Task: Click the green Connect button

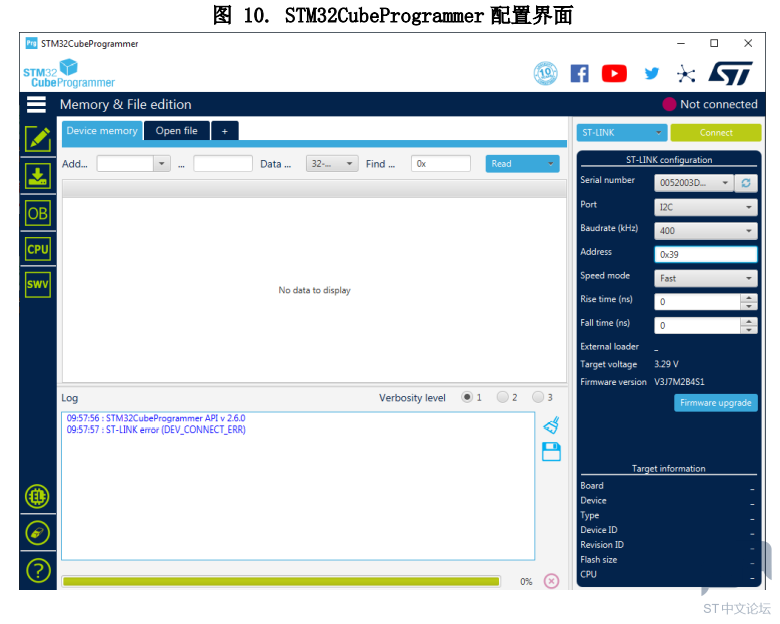Action: click(716, 132)
